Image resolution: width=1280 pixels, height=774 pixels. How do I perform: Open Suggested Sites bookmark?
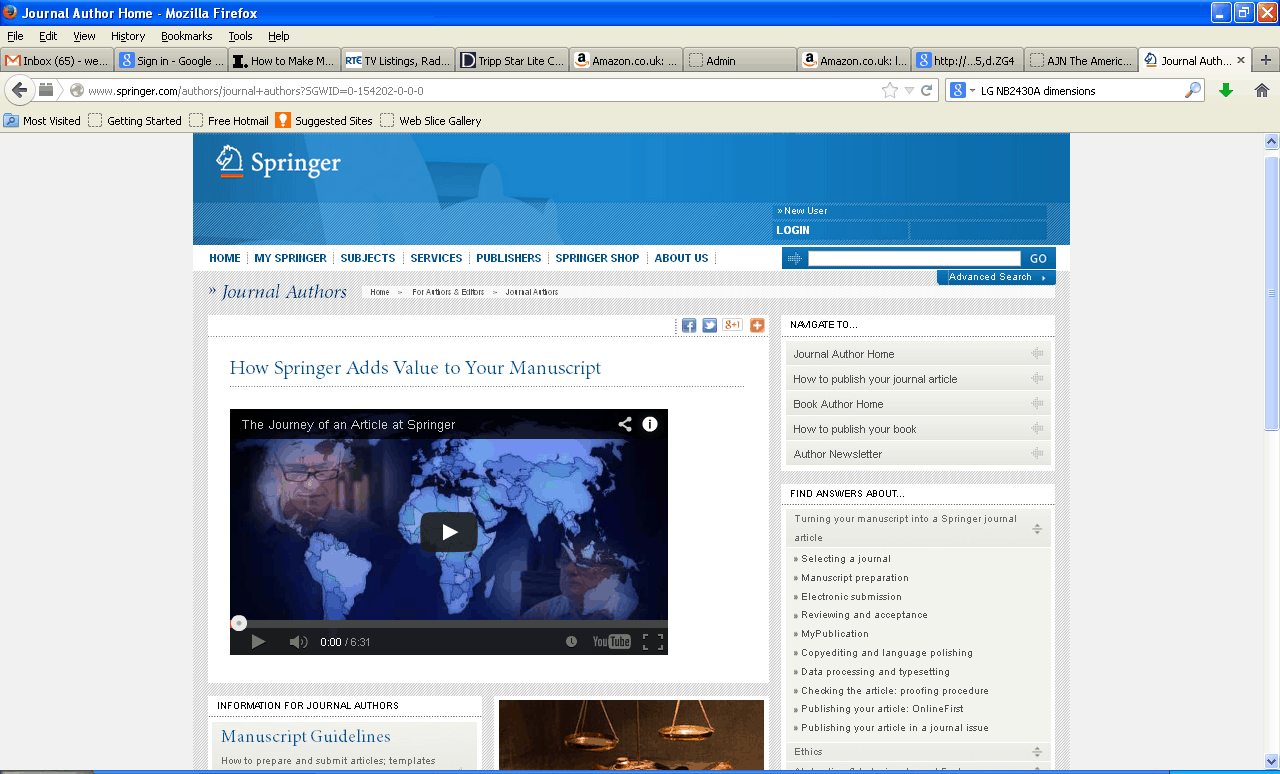pos(324,121)
